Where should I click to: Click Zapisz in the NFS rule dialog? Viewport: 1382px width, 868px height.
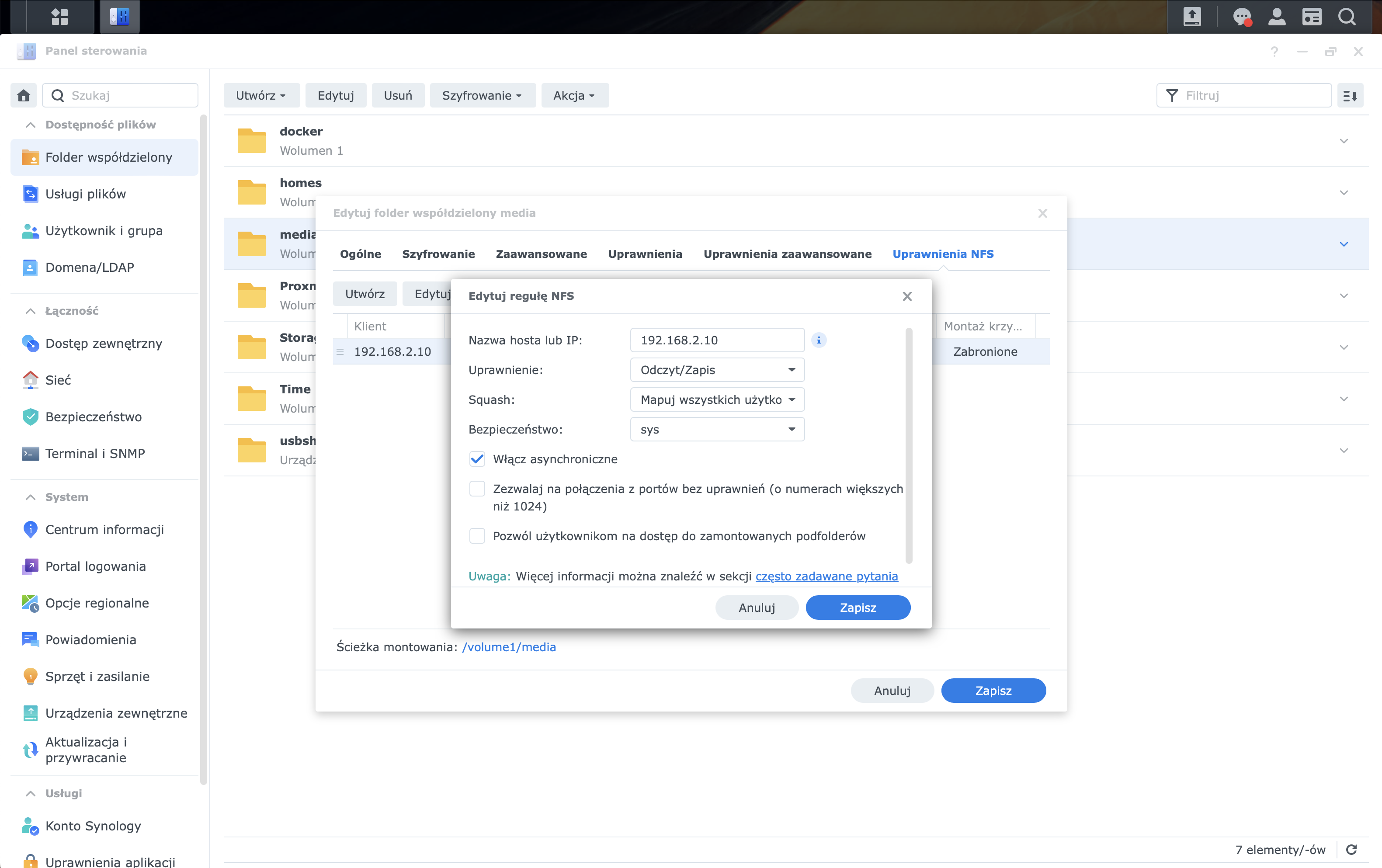pos(858,608)
